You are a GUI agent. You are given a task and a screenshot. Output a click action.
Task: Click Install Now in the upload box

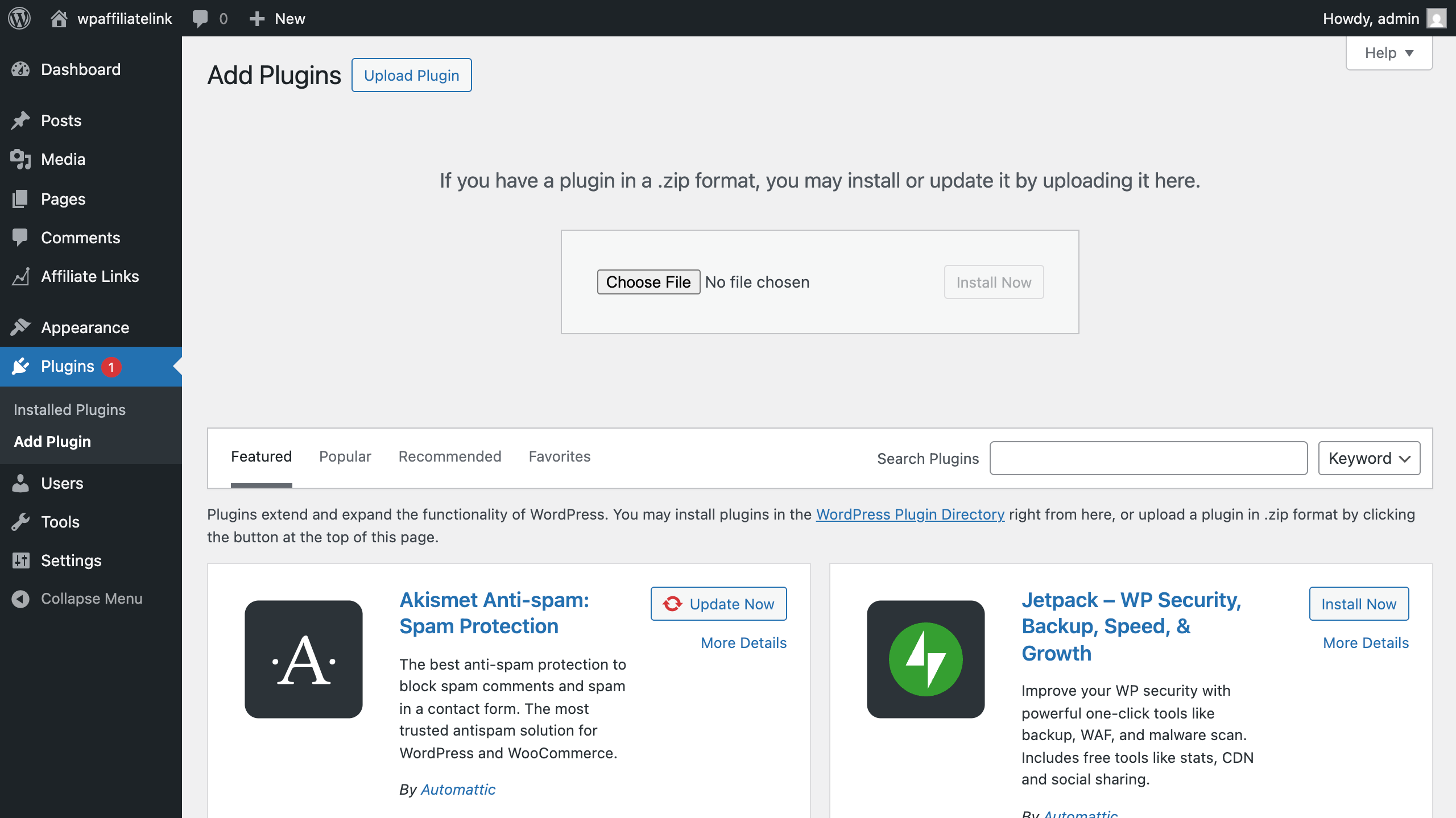click(x=994, y=282)
